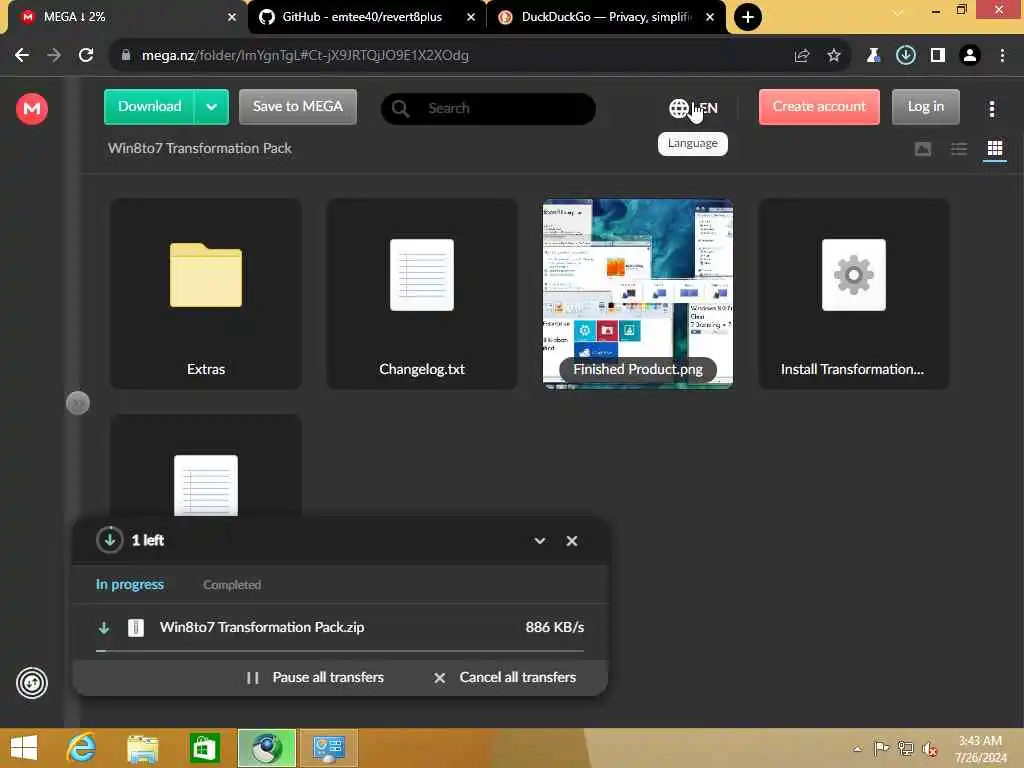This screenshot has height=768, width=1024.
Task: Click the 886 KB/s transfer speed
Action: 554,628
